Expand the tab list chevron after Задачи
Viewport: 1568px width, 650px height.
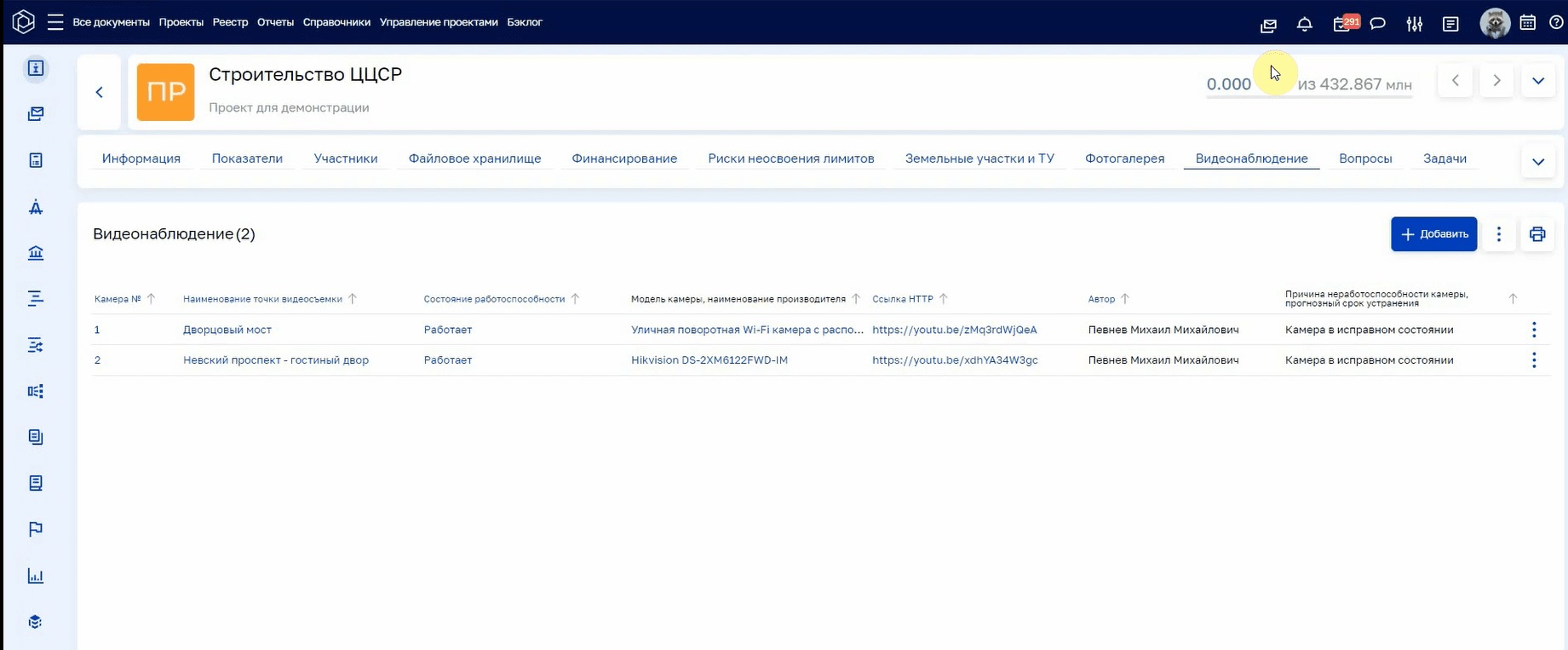(x=1538, y=162)
